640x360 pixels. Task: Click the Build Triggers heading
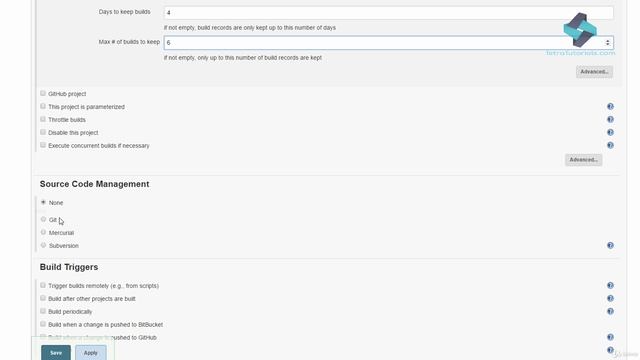(69, 267)
